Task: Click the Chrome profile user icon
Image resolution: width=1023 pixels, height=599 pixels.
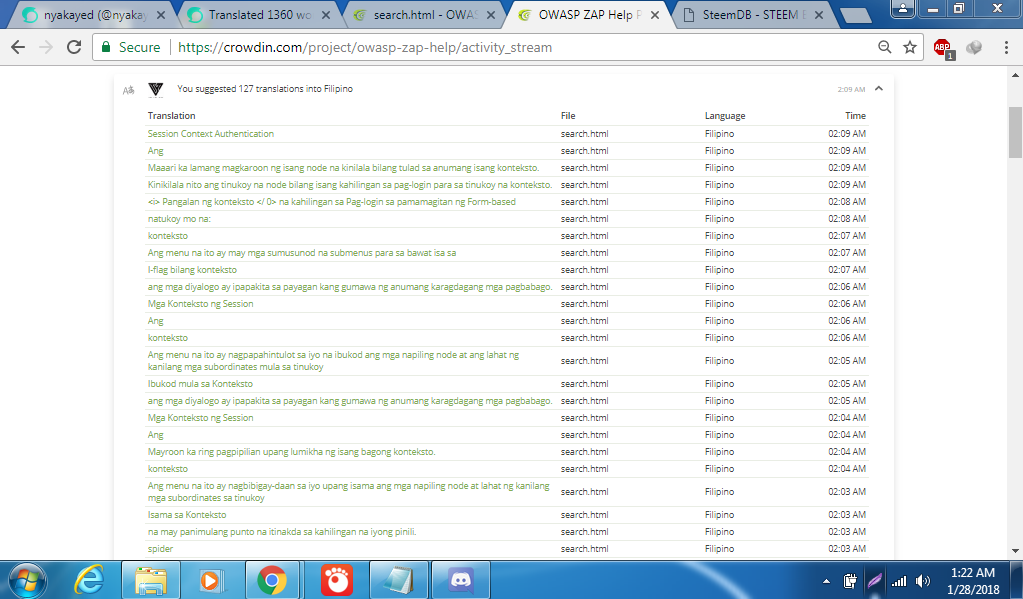Action: point(902,8)
